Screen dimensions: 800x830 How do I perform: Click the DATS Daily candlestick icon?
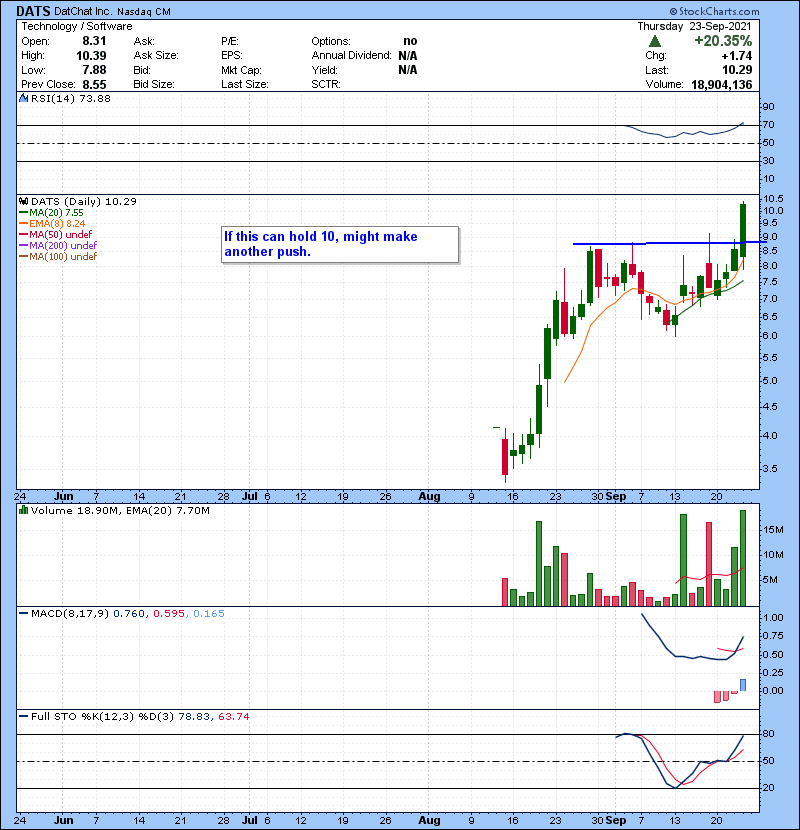[x=24, y=201]
